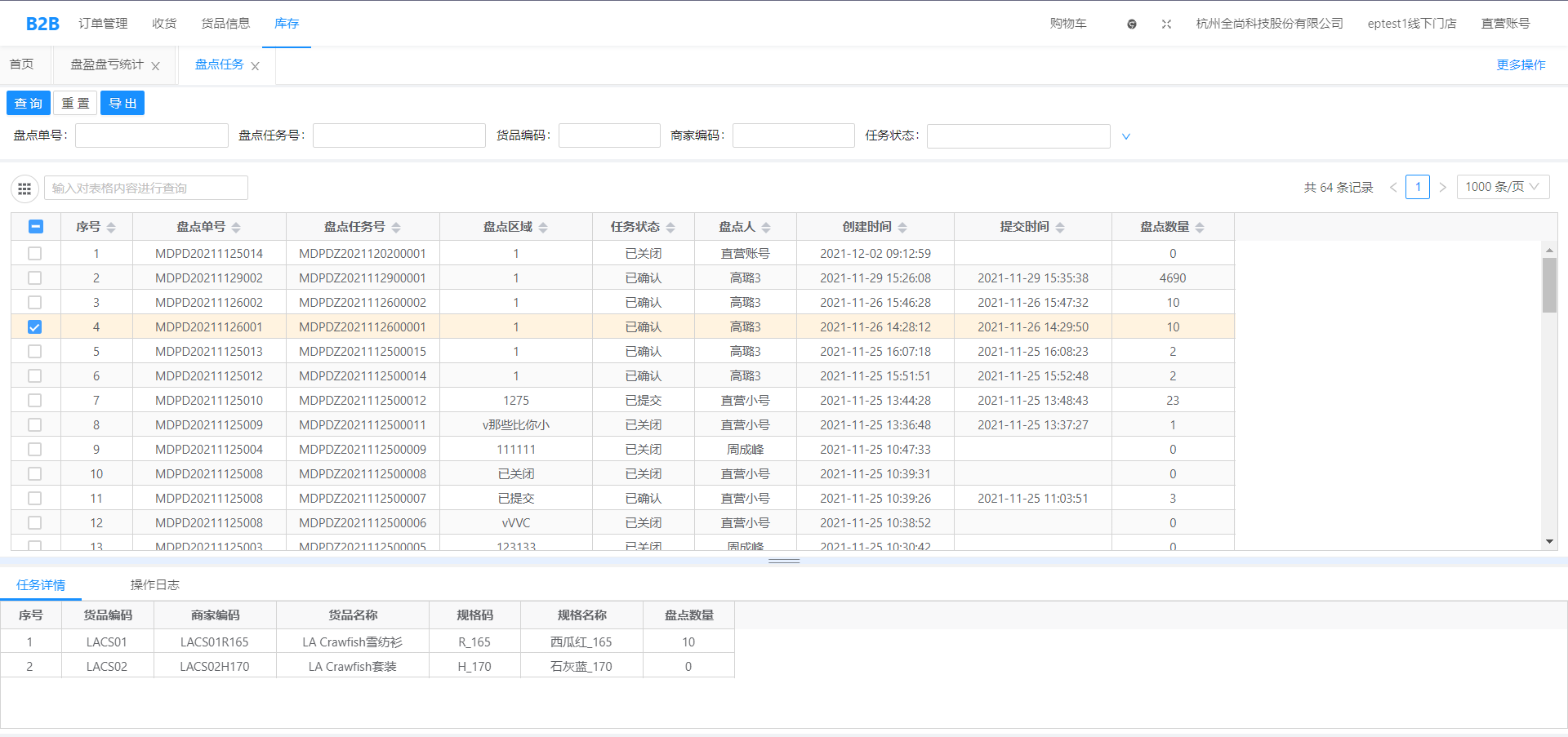Click the table vertical scrollbar thumb
This screenshot has width=1568, height=737.
(1549, 285)
